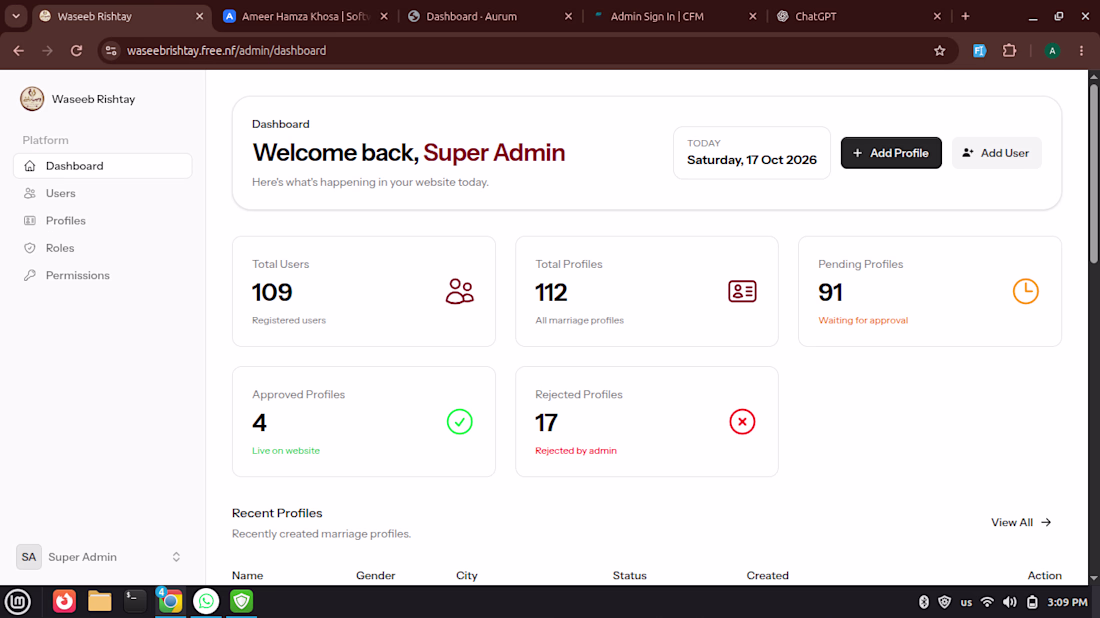The width and height of the screenshot is (1100, 618).
Task: Open the Linux Mint start menu
Action: (18, 601)
